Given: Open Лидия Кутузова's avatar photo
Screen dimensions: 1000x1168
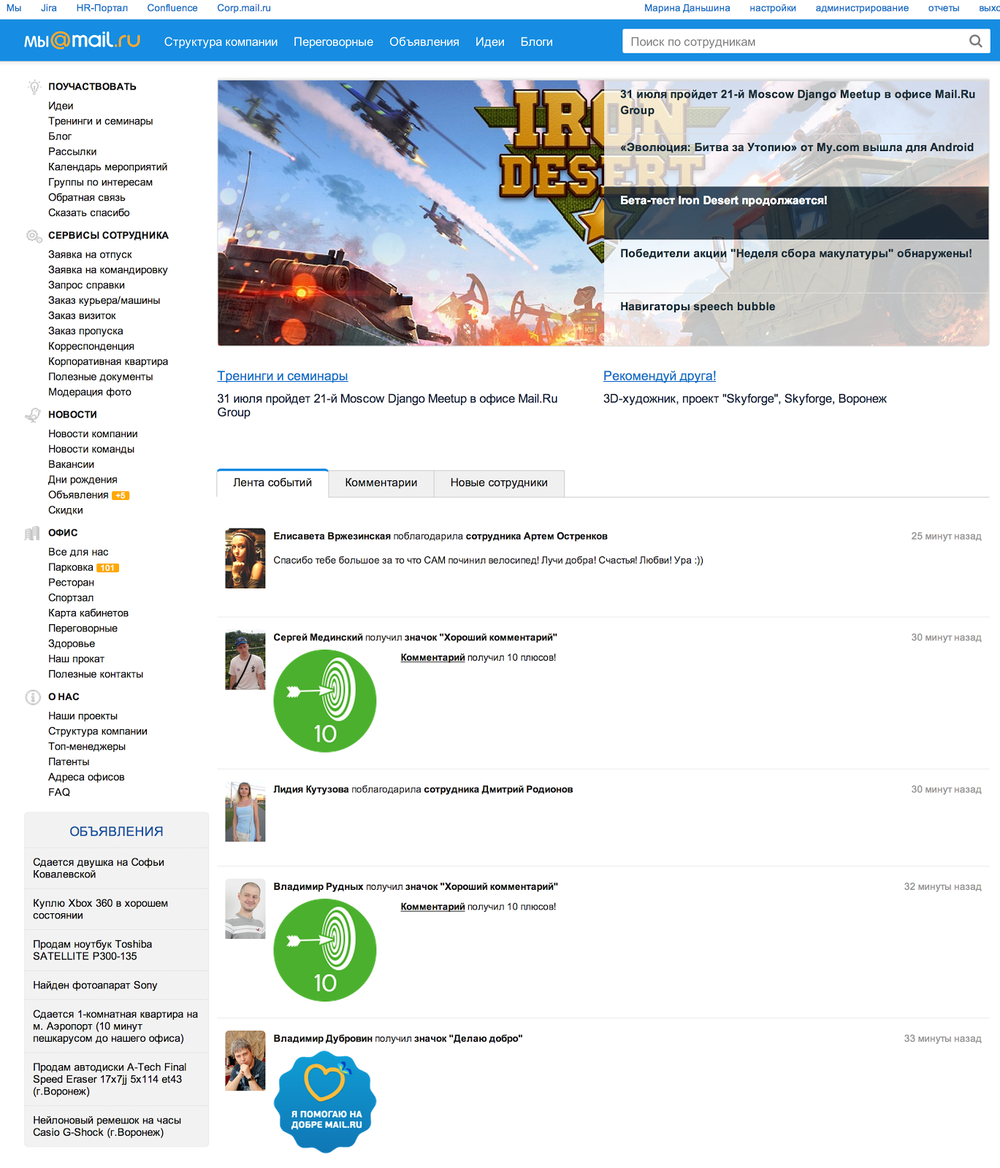Looking at the screenshot, I should click(245, 812).
